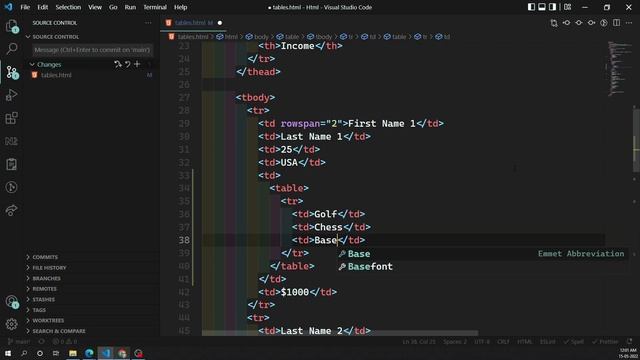Open editor More Actions ellipsis
640x360 pixels.
point(629,23)
